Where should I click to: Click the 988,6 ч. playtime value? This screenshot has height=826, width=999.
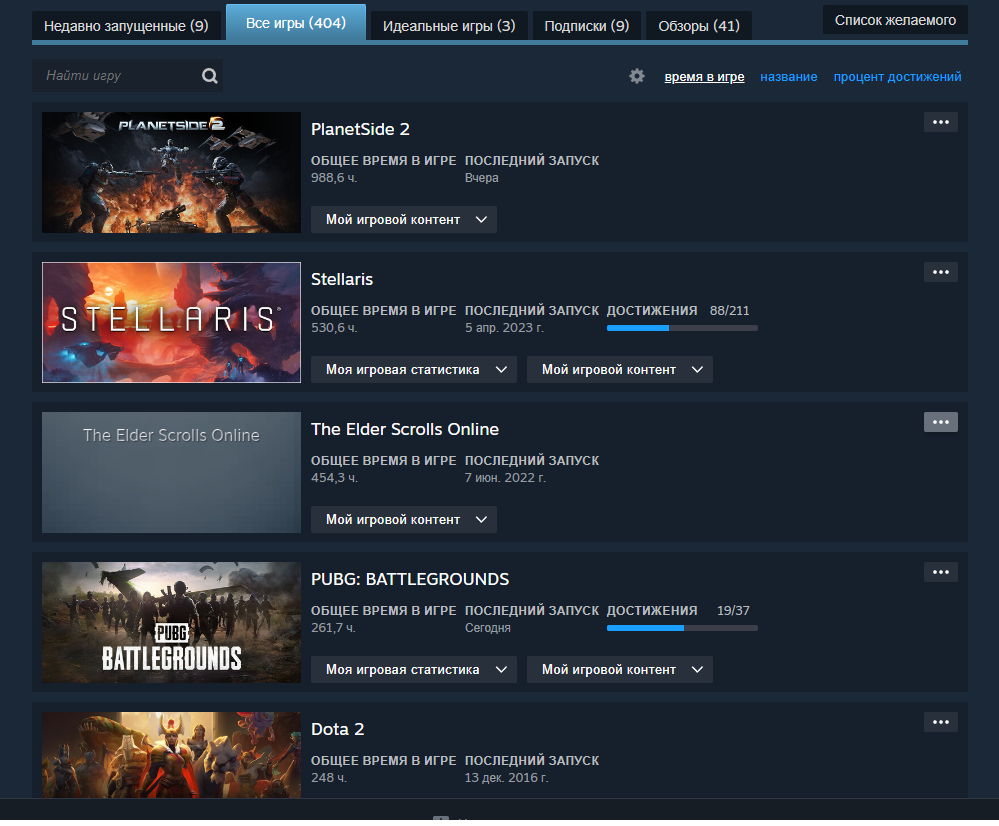tap(334, 178)
